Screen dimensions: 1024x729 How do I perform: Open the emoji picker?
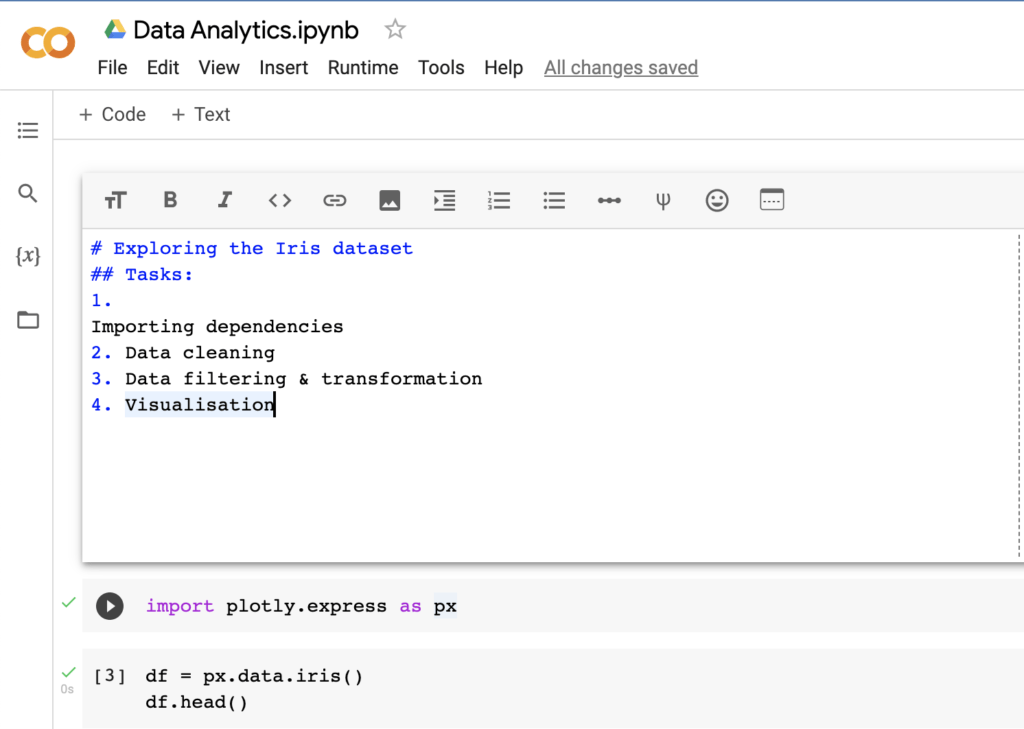pyautogui.click(x=717, y=200)
